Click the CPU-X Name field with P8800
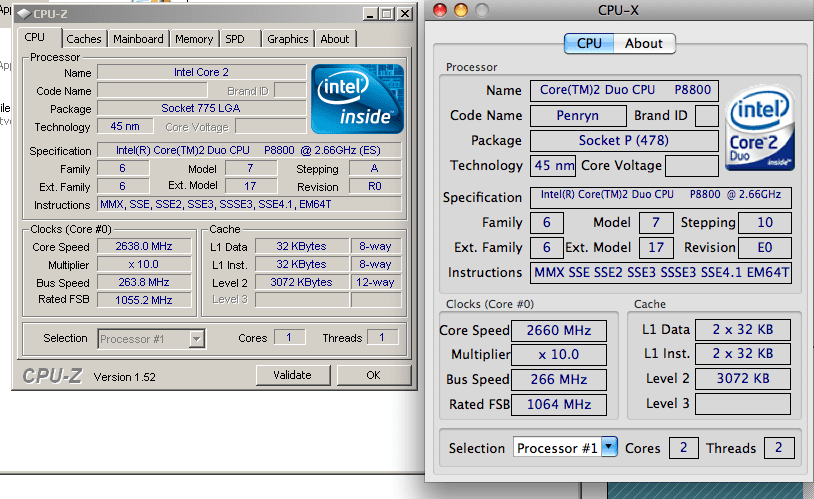 624,90
